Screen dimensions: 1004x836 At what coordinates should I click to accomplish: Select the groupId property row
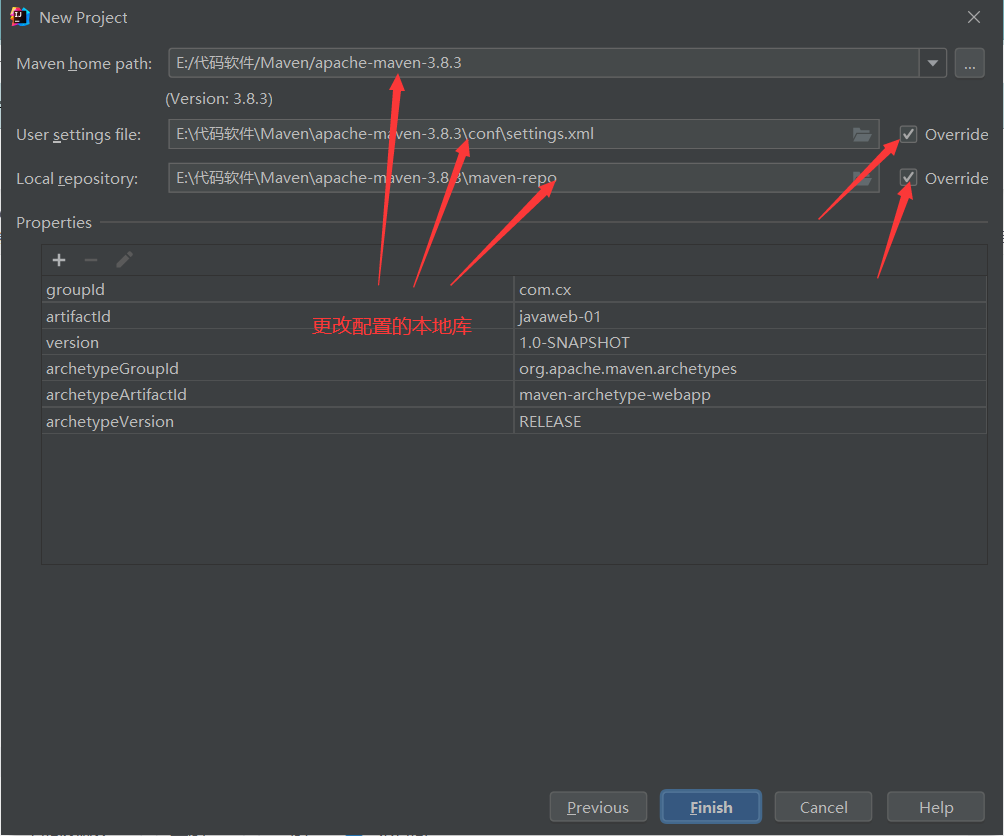click(514, 289)
